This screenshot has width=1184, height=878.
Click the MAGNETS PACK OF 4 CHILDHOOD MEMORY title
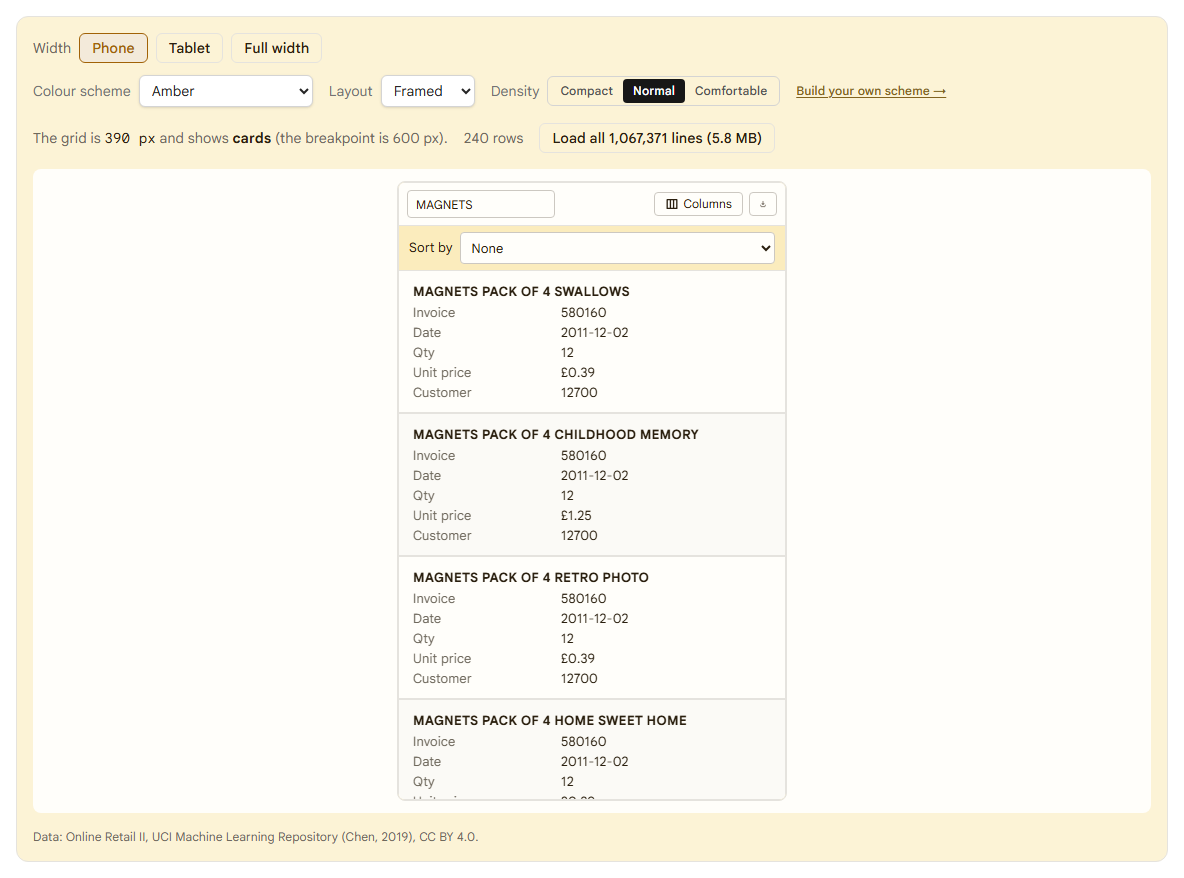556,435
